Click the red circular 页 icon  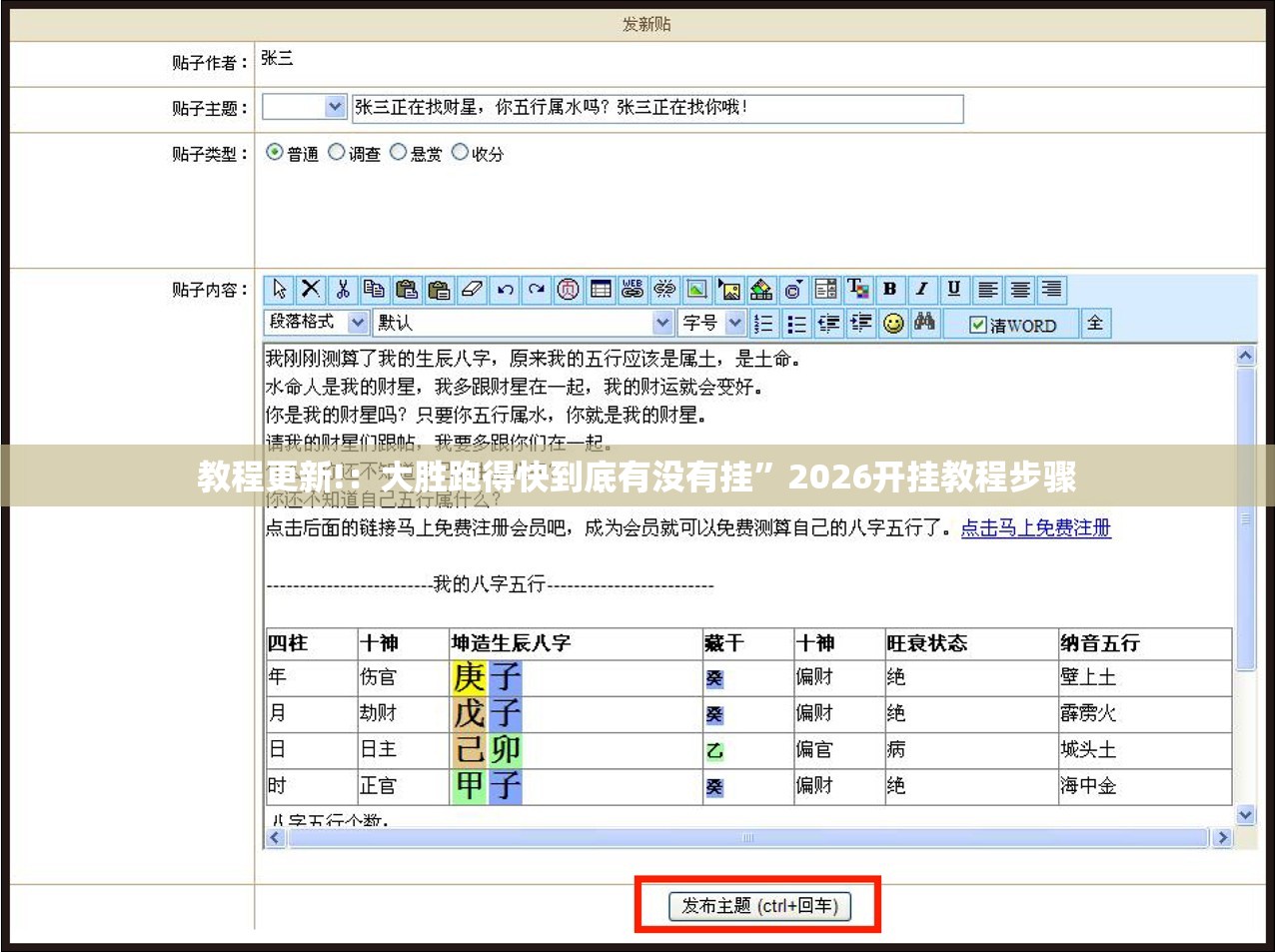(x=569, y=290)
